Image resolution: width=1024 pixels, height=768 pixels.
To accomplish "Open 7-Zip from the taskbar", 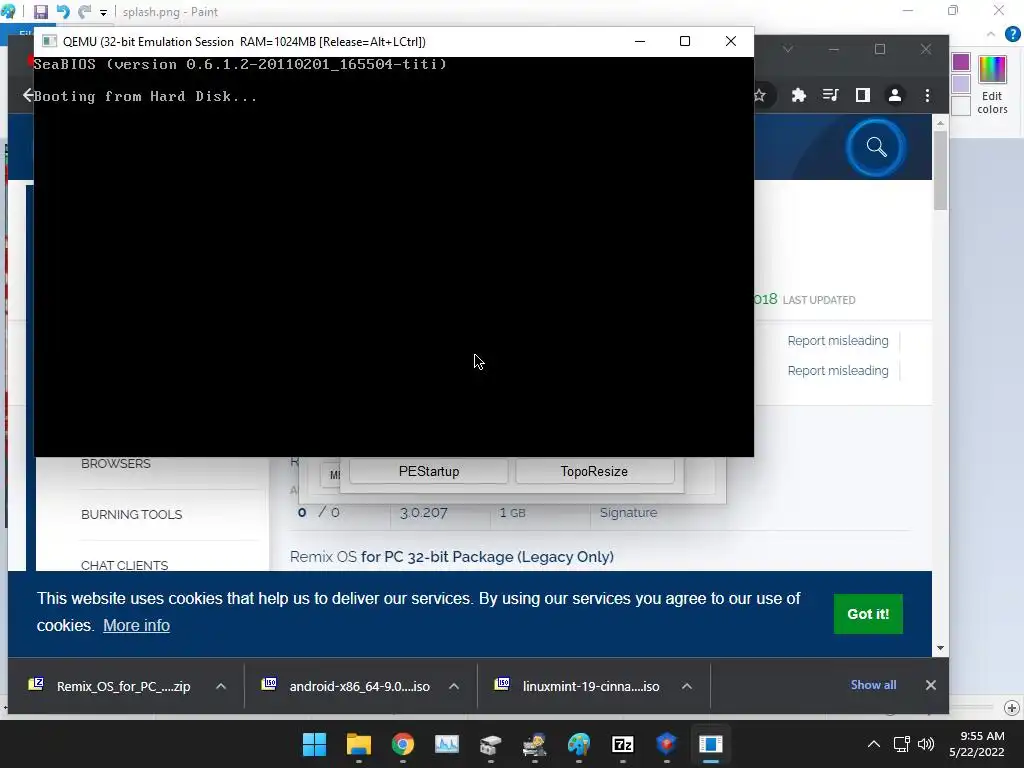I will (x=622, y=744).
